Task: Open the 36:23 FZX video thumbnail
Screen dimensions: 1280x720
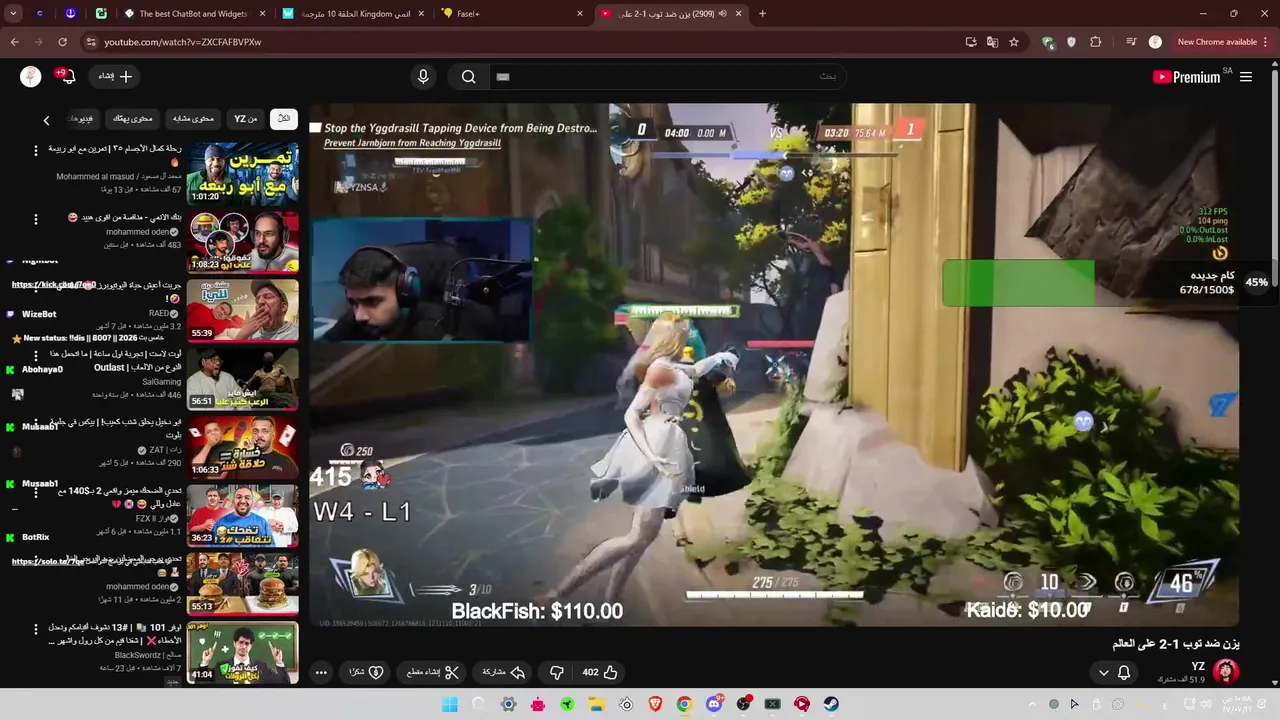Action: (243, 516)
